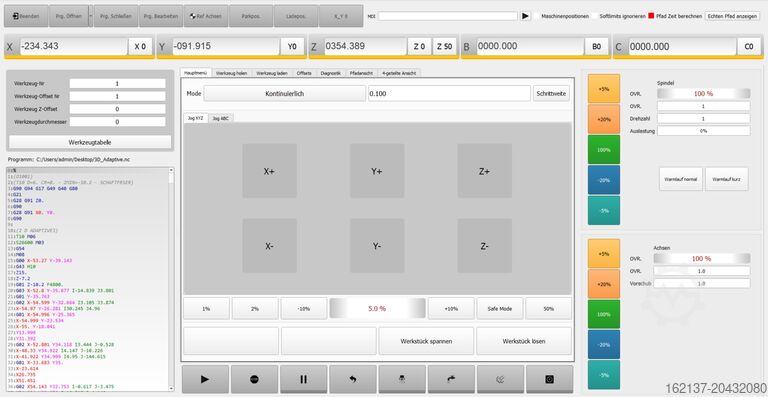The height and width of the screenshot is (397, 768).
Task: Click the Werkzeug-Nr input field
Action: pyautogui.click(x=117, y=84)
